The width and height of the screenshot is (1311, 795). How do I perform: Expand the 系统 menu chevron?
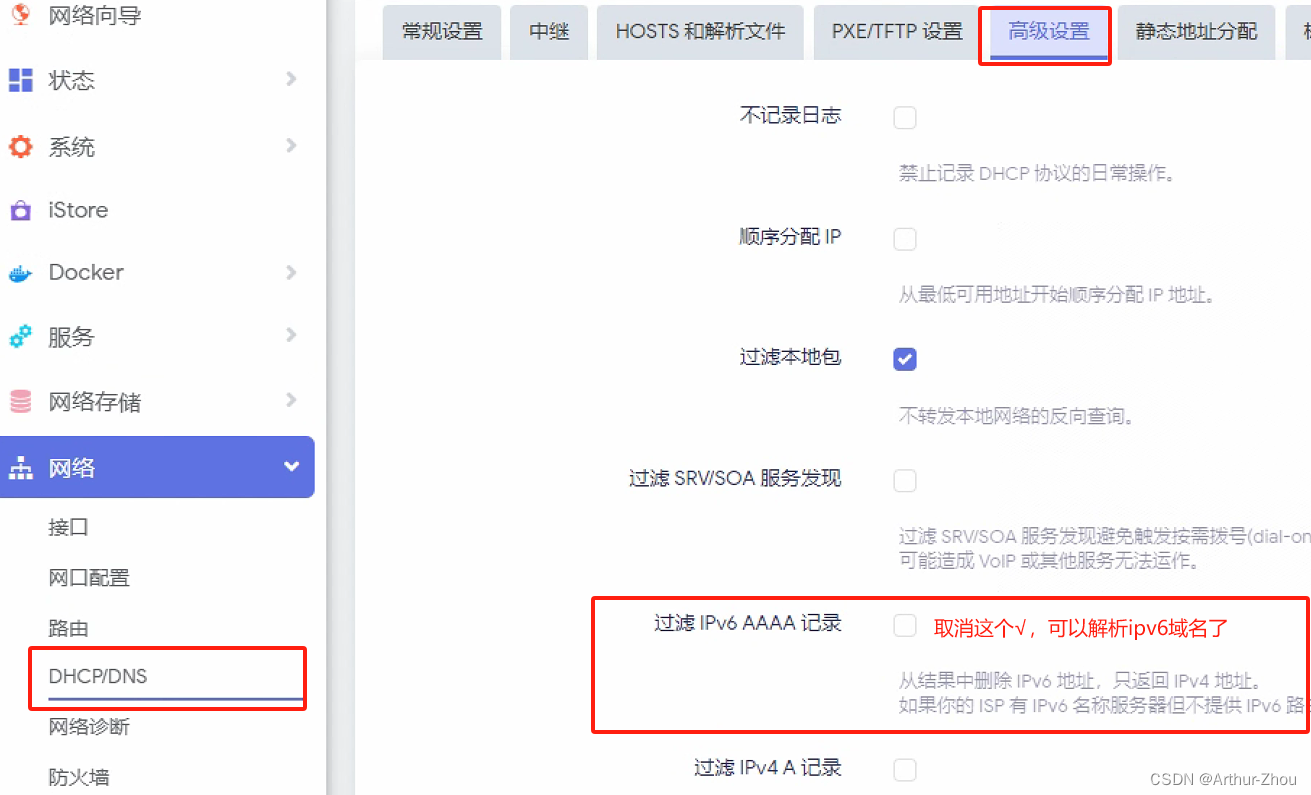point(291,145)
